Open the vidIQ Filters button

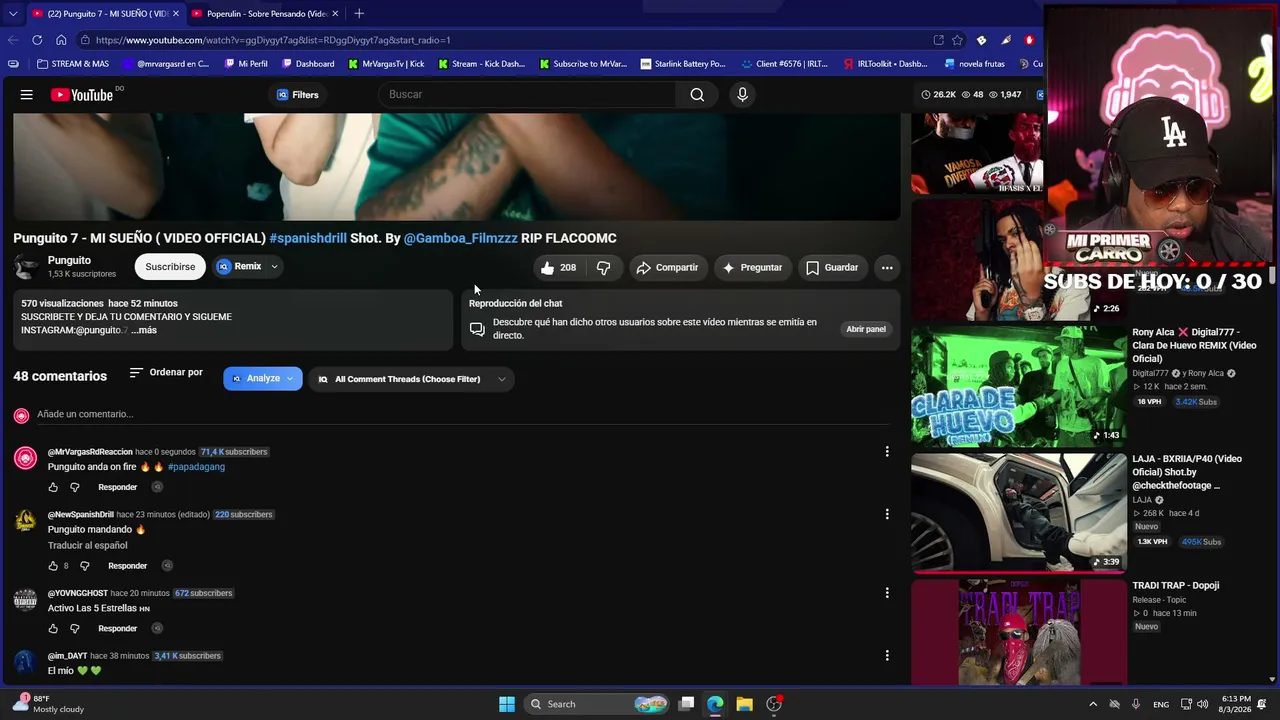pyautogui.click(x=297, y=95)
